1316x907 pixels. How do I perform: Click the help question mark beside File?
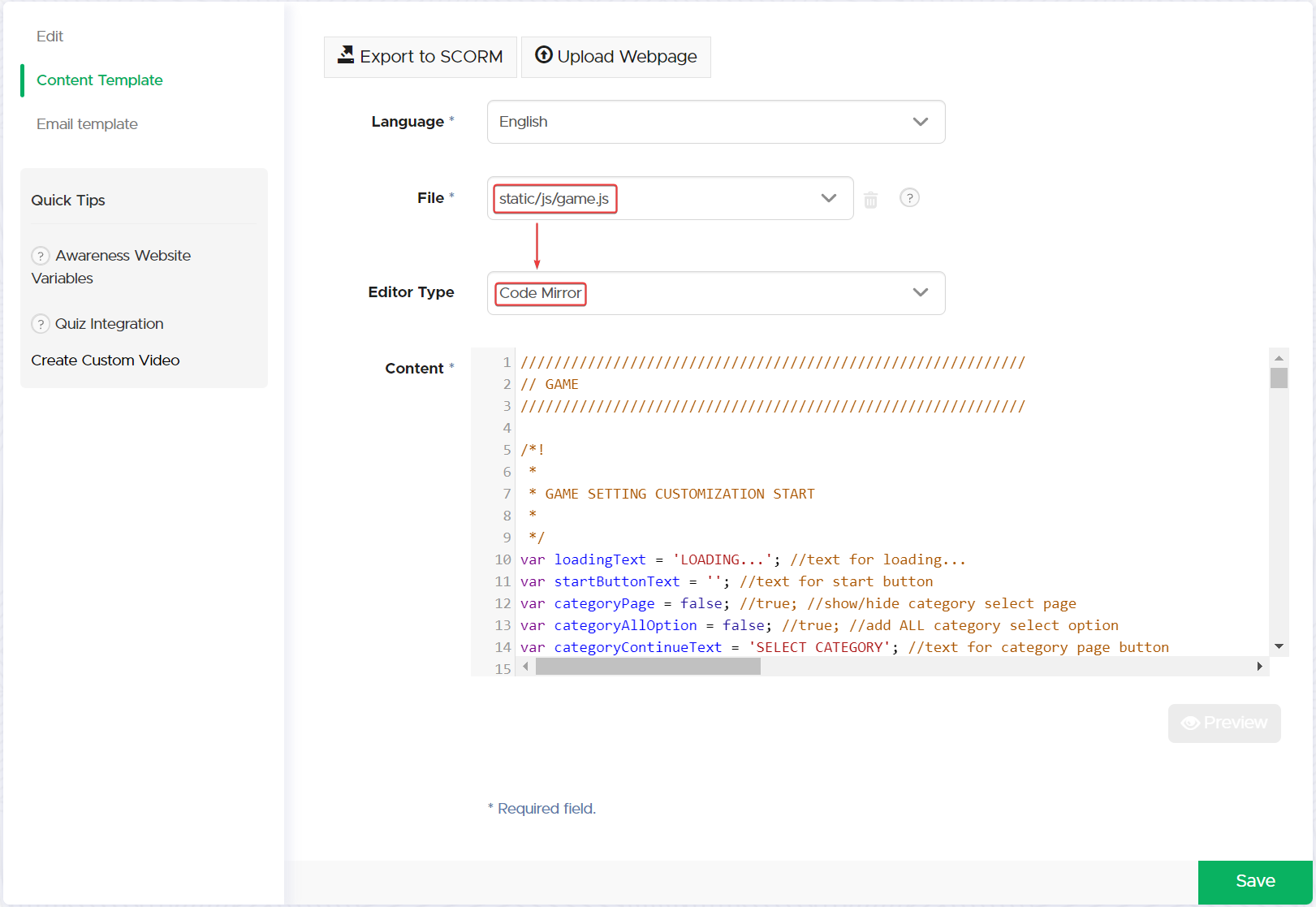point(909,198)
